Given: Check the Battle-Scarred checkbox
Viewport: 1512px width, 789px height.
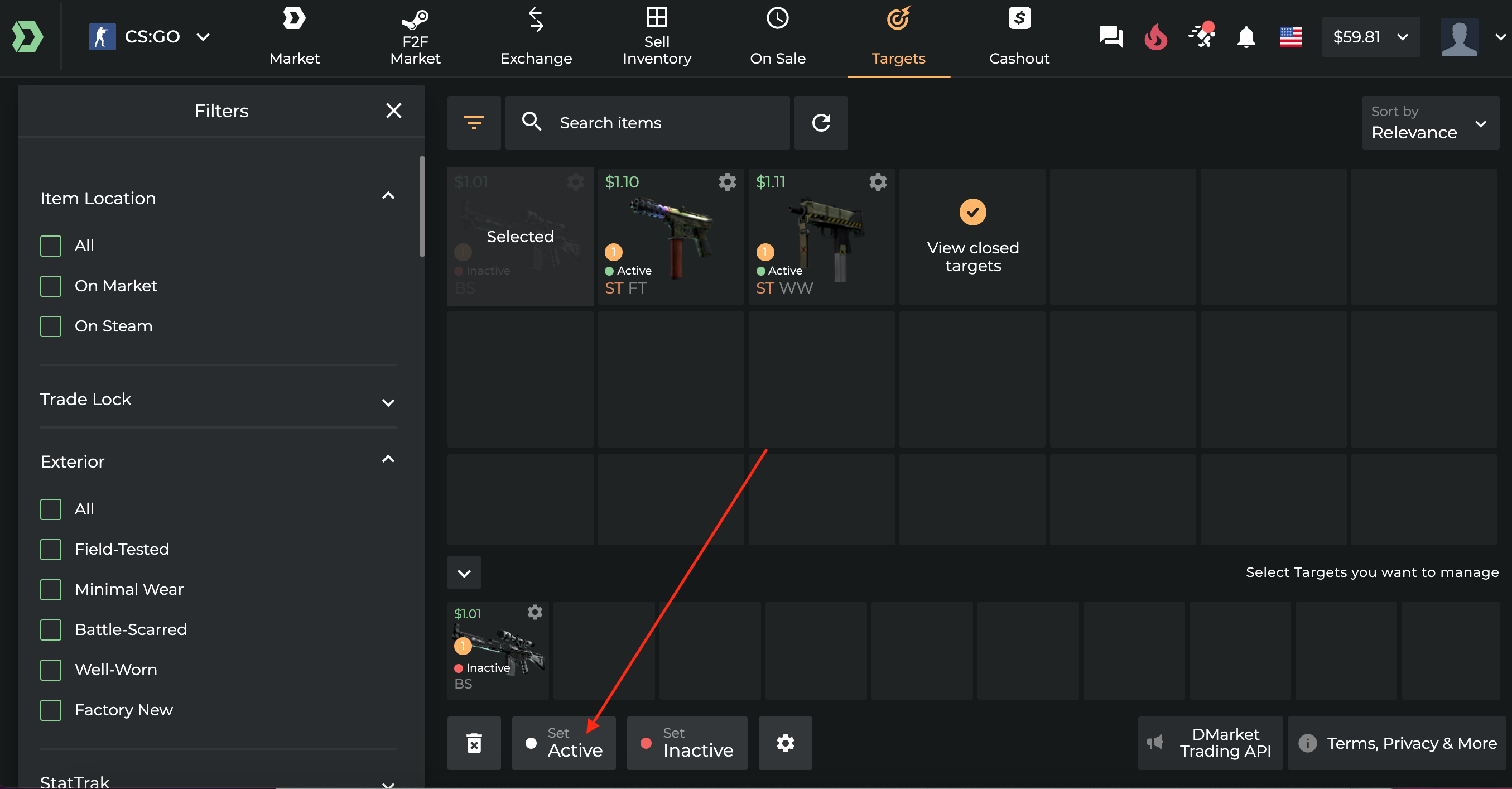Looking at the screenshot, I should (x=50, y=630).
